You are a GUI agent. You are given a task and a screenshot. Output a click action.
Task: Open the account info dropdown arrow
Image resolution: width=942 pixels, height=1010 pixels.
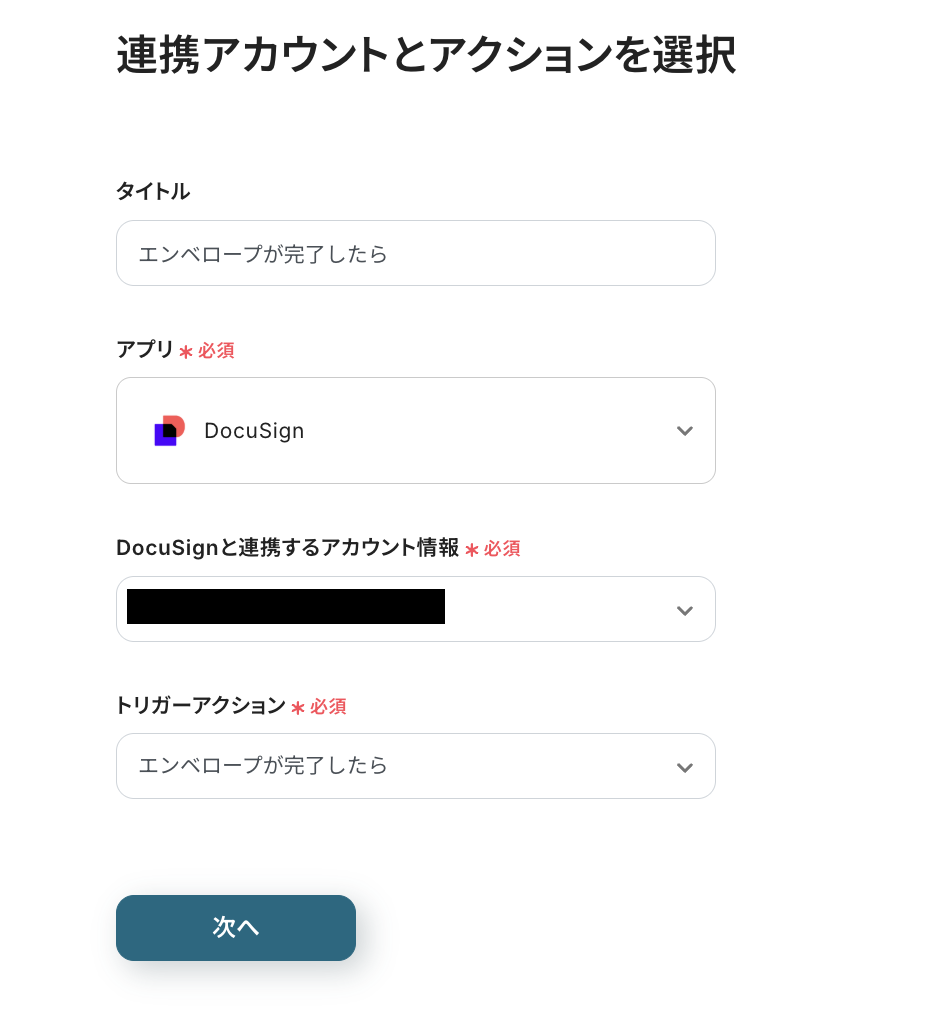684,610
